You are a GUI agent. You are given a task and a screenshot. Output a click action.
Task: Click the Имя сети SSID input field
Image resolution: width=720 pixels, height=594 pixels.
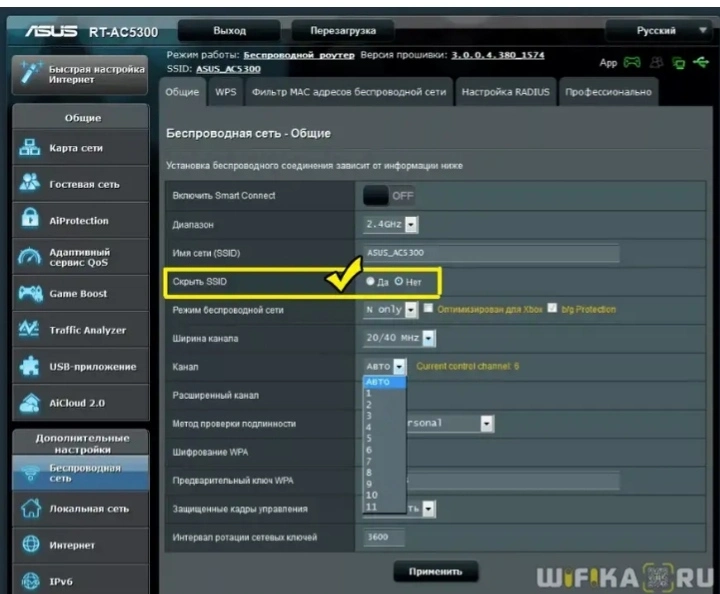491,253
